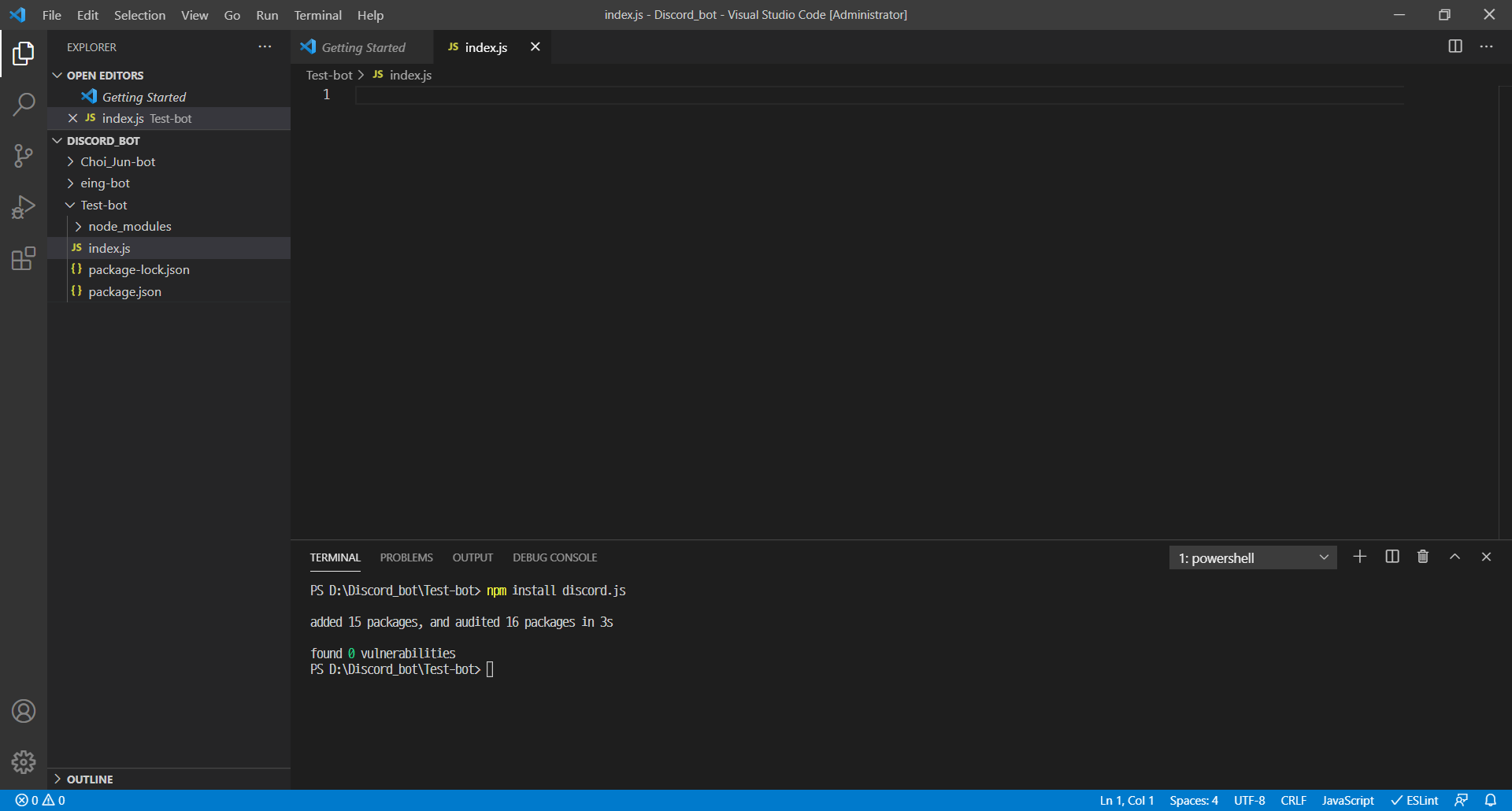
Task: Switch to the Debug Console tab
Action: click(x=554, y=557)
